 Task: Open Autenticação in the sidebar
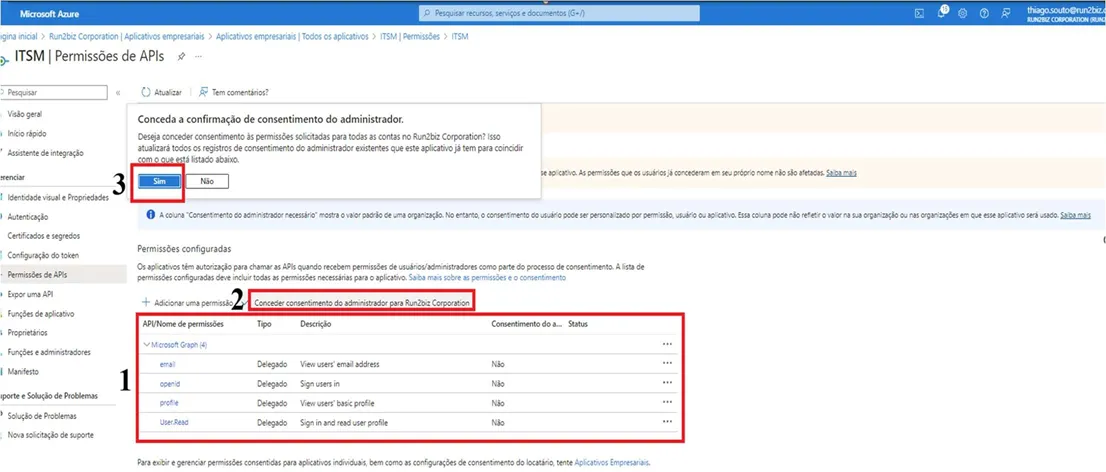(x=28, y=217)
